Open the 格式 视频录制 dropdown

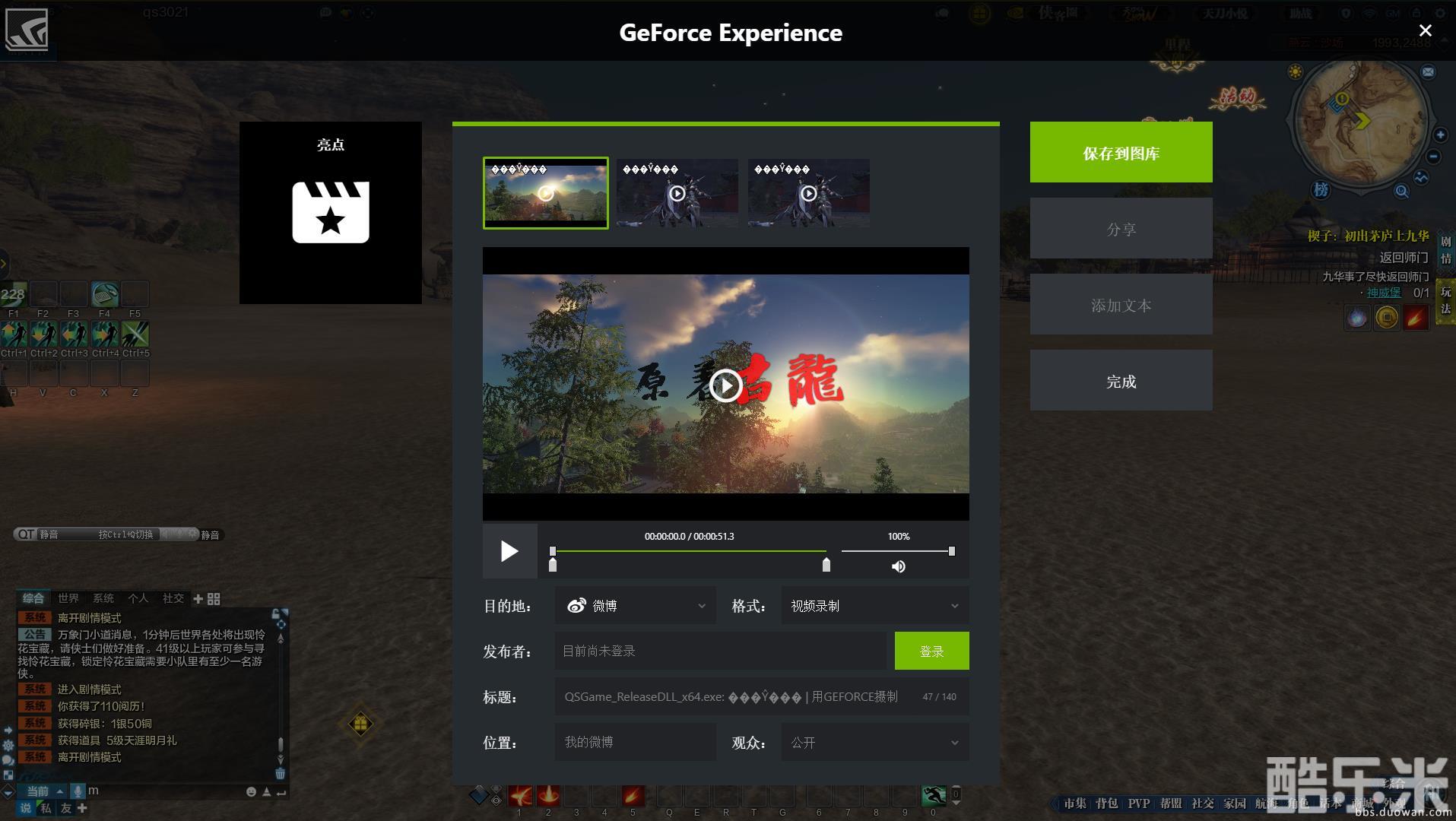875,606
